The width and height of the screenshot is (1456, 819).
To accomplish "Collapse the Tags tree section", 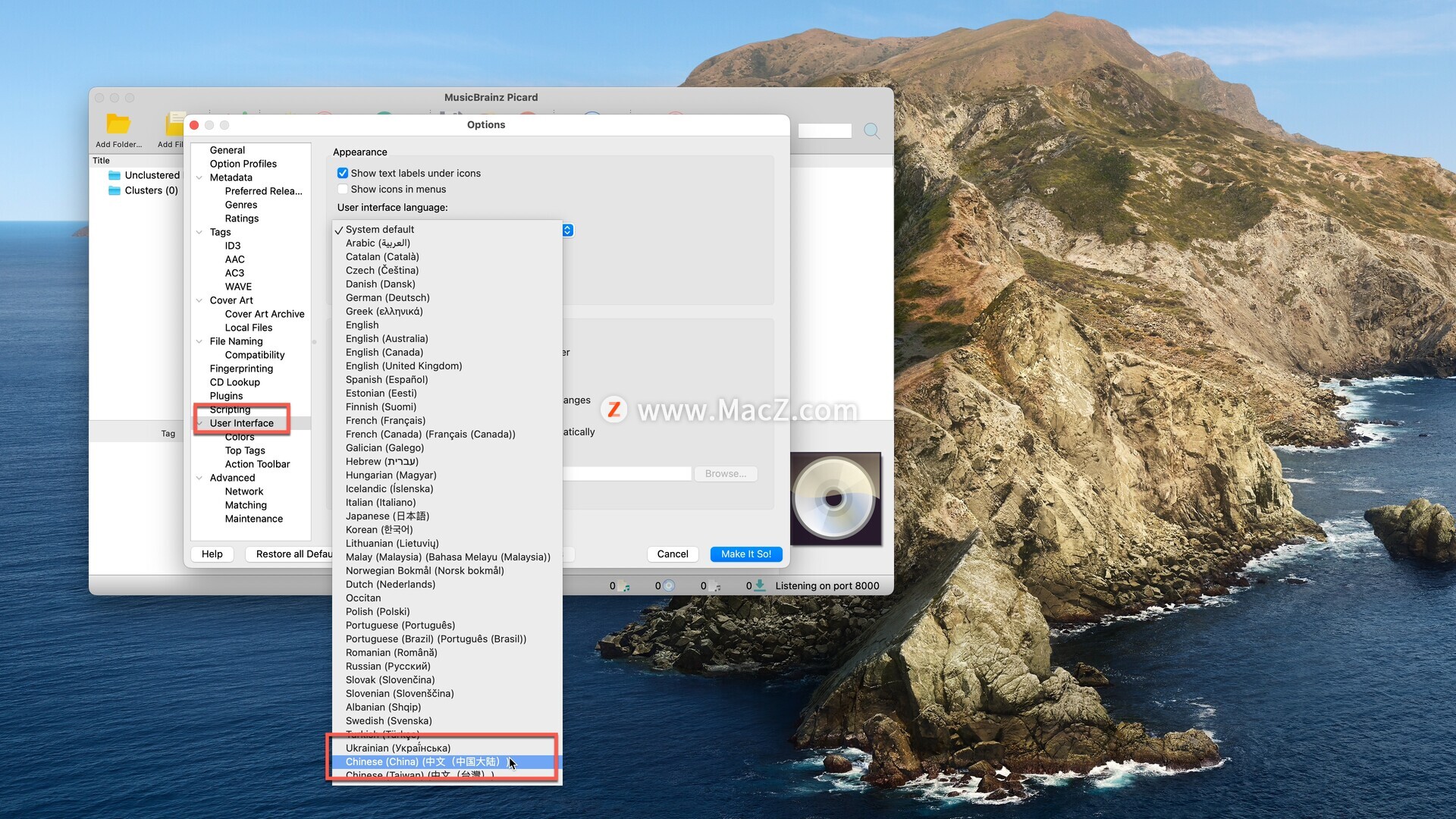I will pyautogui.click(x=199, y=232).
